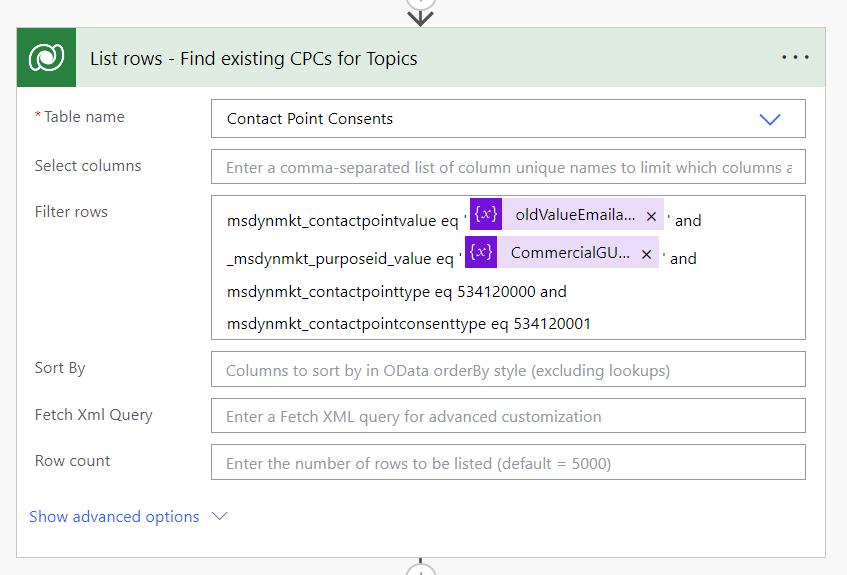Remove the oldValueEmaila dynamic token
This screenshot has width=847, height=575.
click(651, 216)
